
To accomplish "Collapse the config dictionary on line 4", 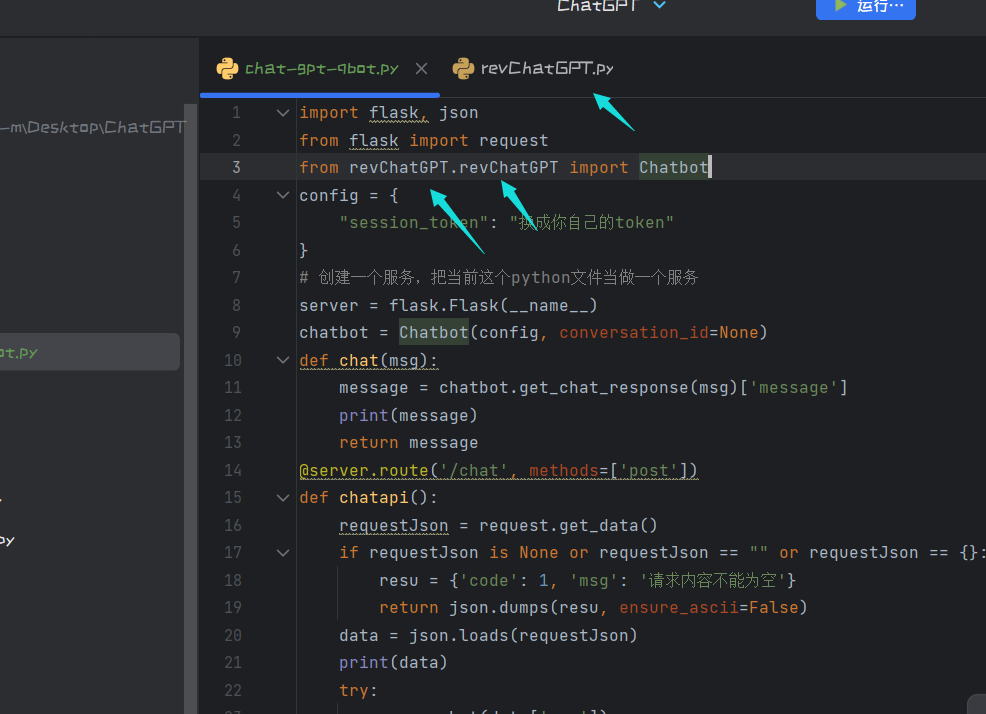I will [x=282, y=195].
